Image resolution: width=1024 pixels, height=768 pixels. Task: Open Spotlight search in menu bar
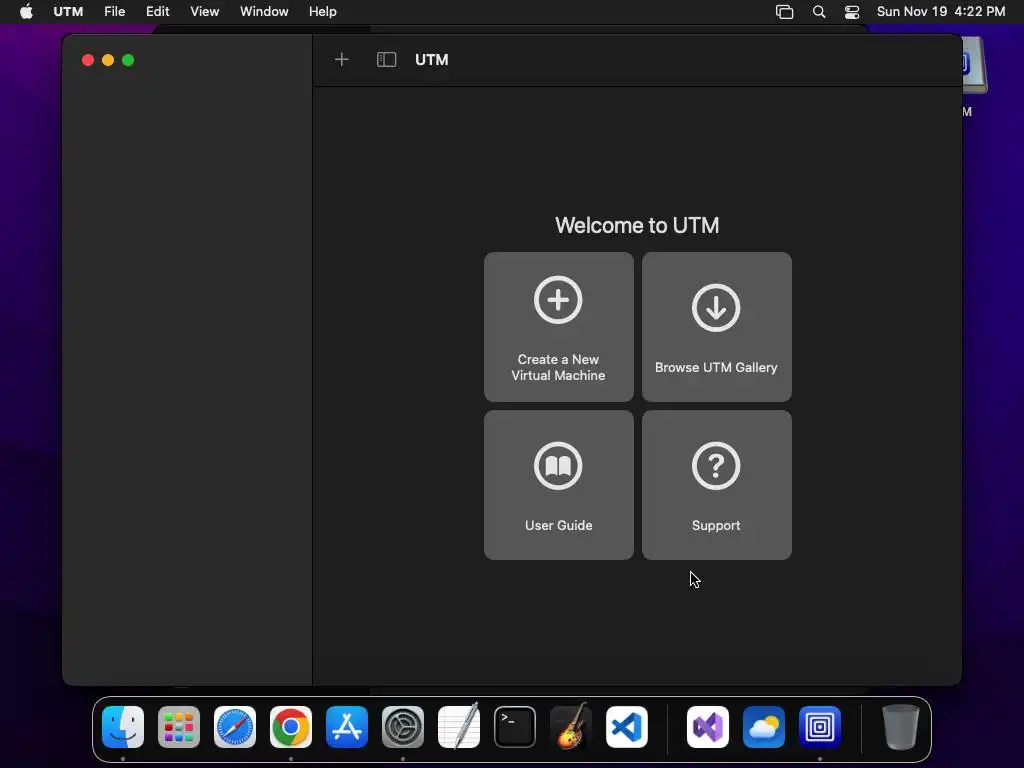pyautogui.click(x=819, y=12)
